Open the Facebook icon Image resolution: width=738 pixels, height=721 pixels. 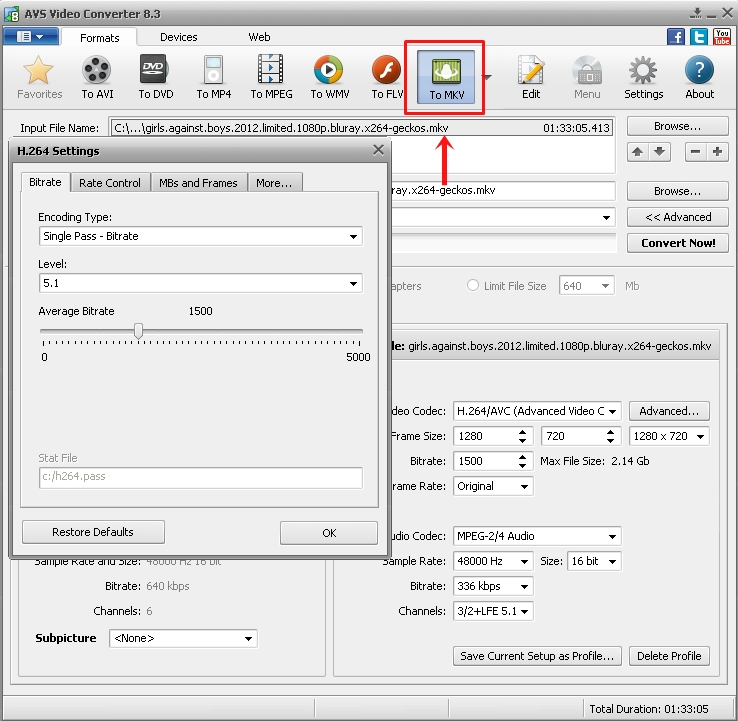[x=675, y=37]
